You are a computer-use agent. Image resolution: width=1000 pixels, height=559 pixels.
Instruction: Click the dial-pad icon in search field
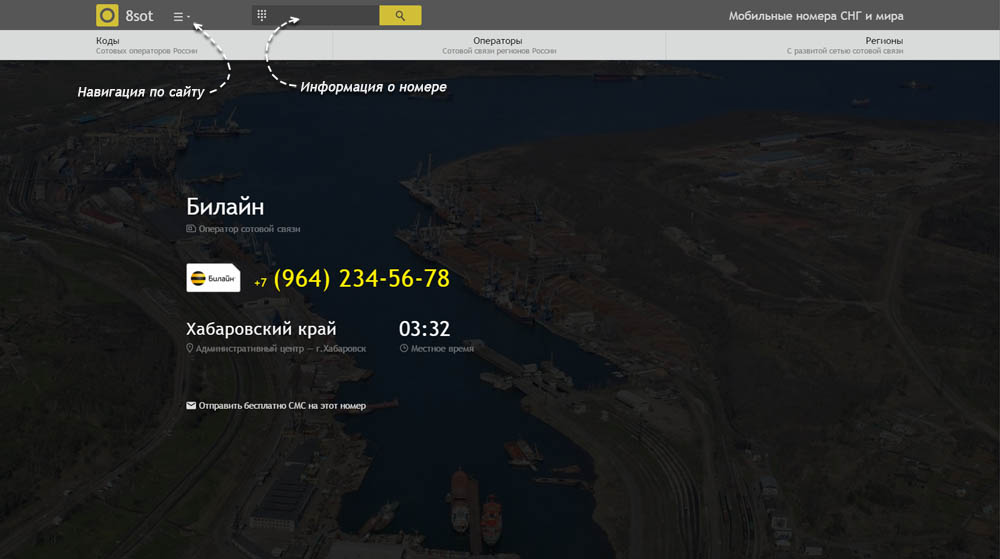click(x=261, y=15)
